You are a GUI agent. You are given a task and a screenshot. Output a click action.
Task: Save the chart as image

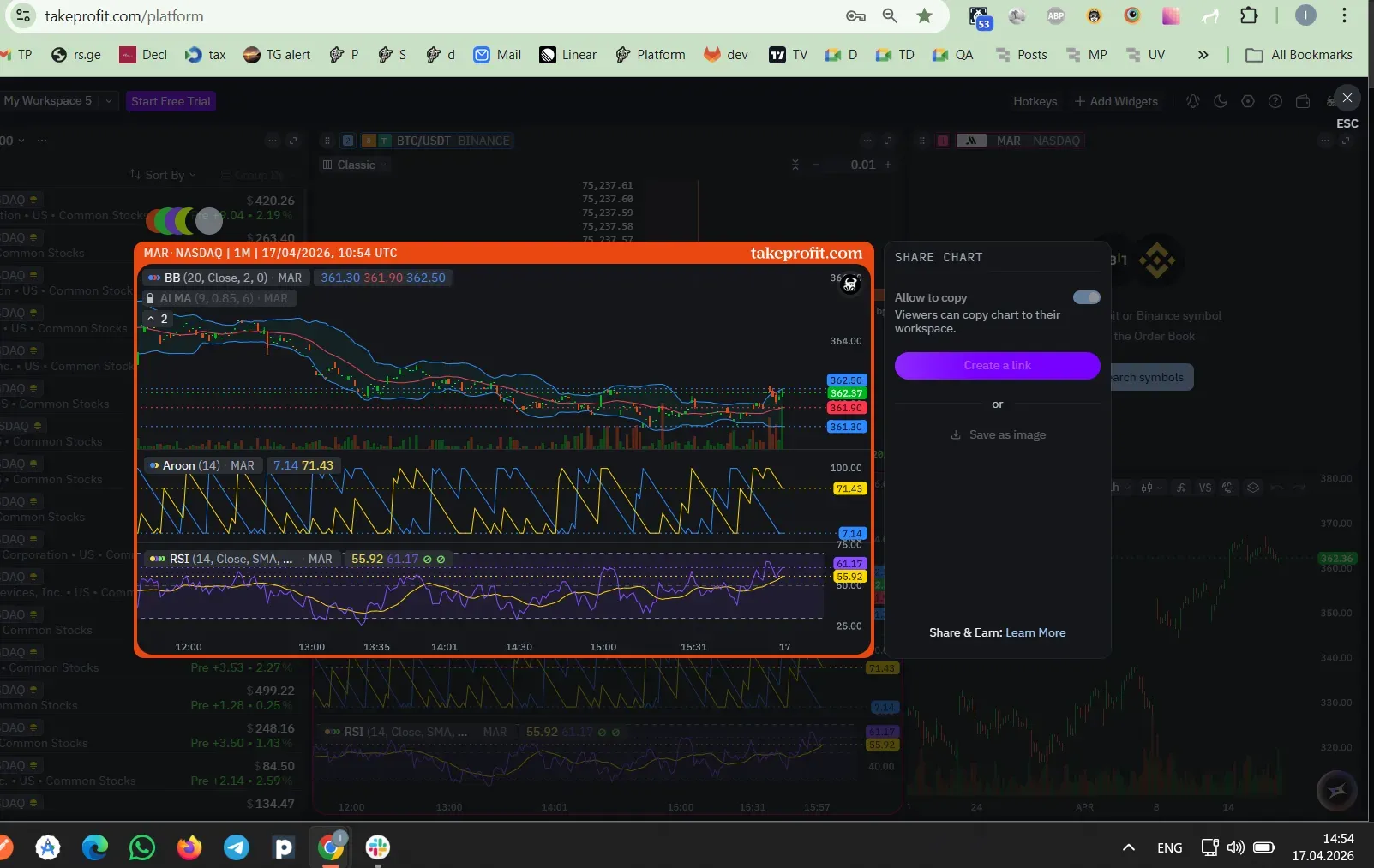click(x=998, y=434)
